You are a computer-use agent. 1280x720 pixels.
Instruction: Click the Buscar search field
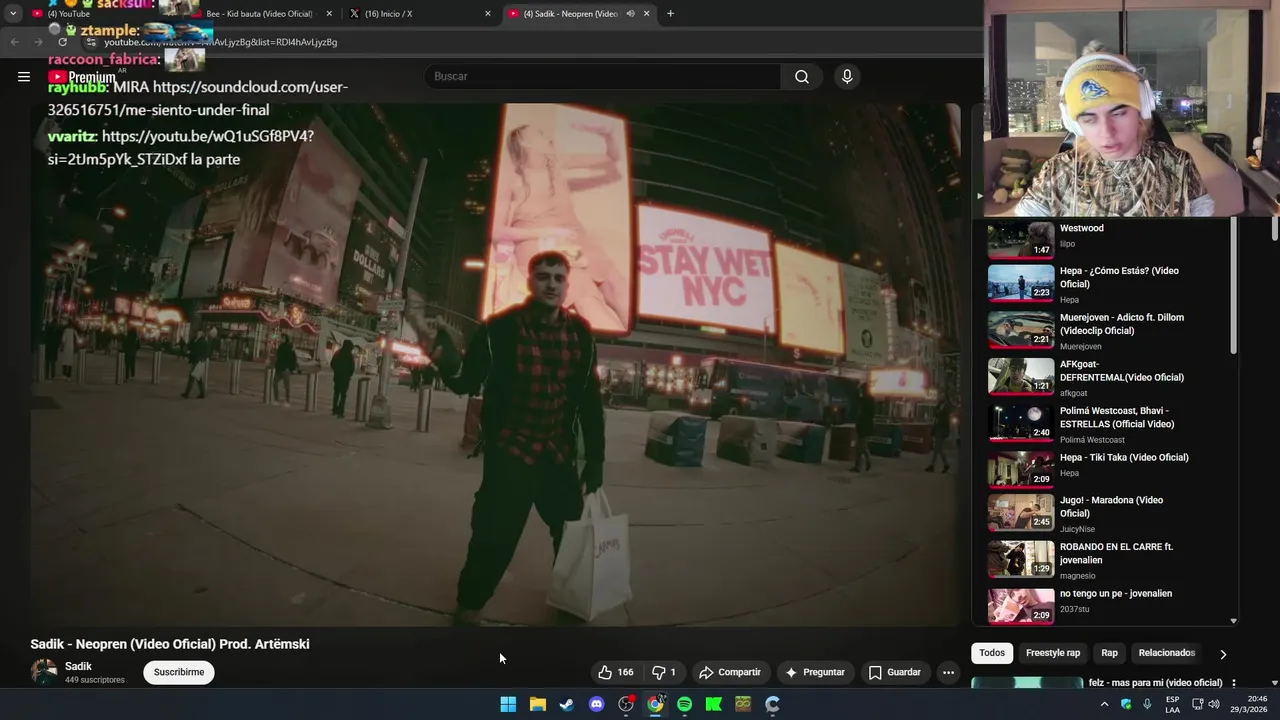click(603, 77)
